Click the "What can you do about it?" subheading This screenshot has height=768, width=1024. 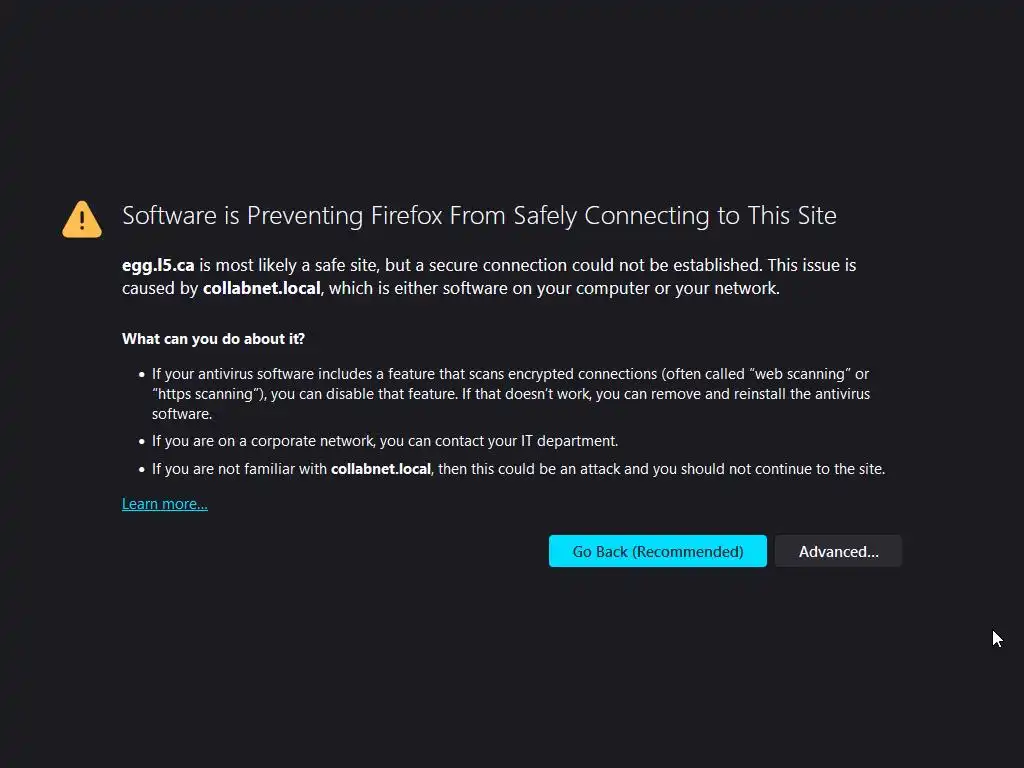click(213, 339)
